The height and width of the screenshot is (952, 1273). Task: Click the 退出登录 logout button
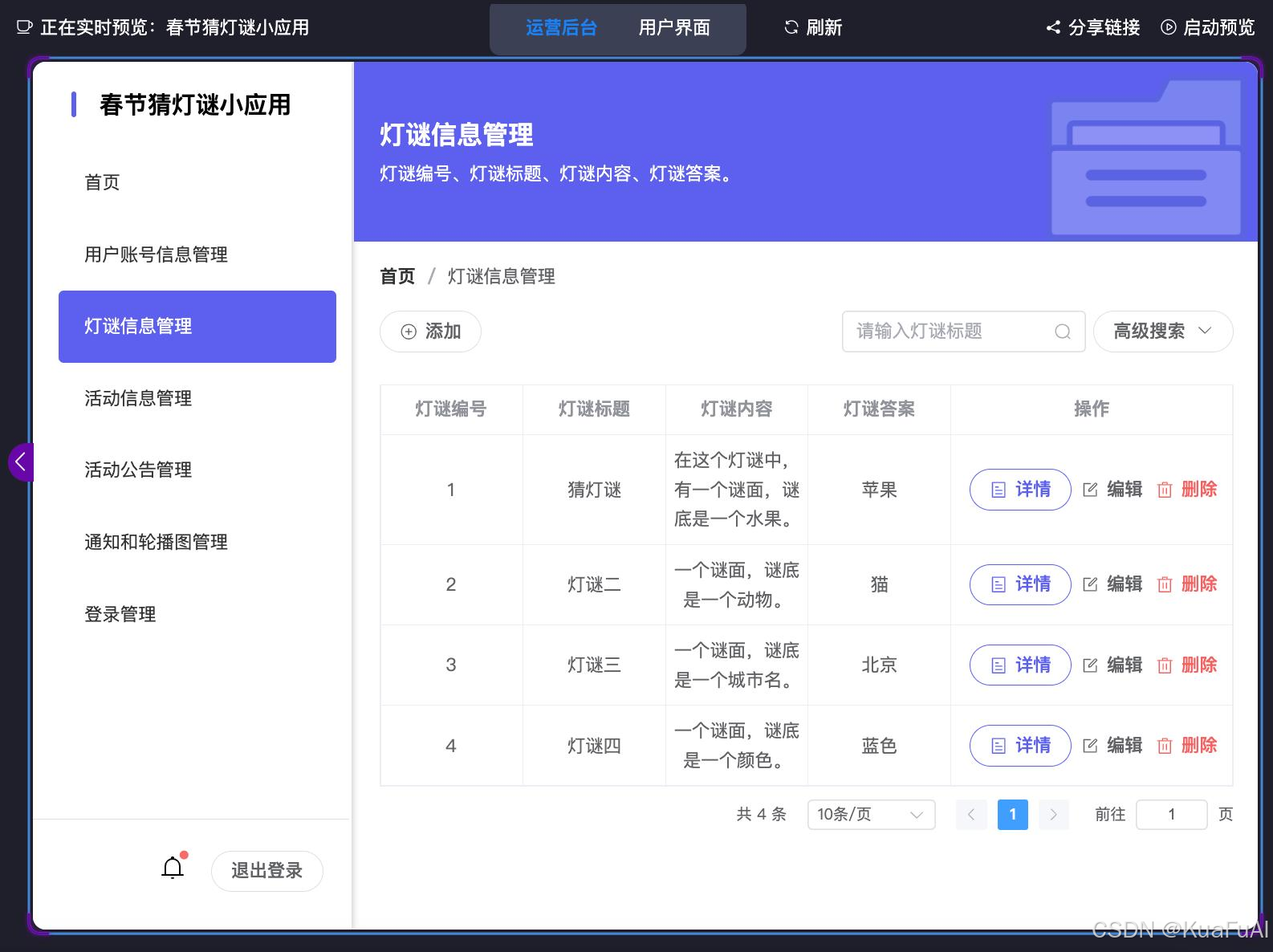[x=267, y=871]
